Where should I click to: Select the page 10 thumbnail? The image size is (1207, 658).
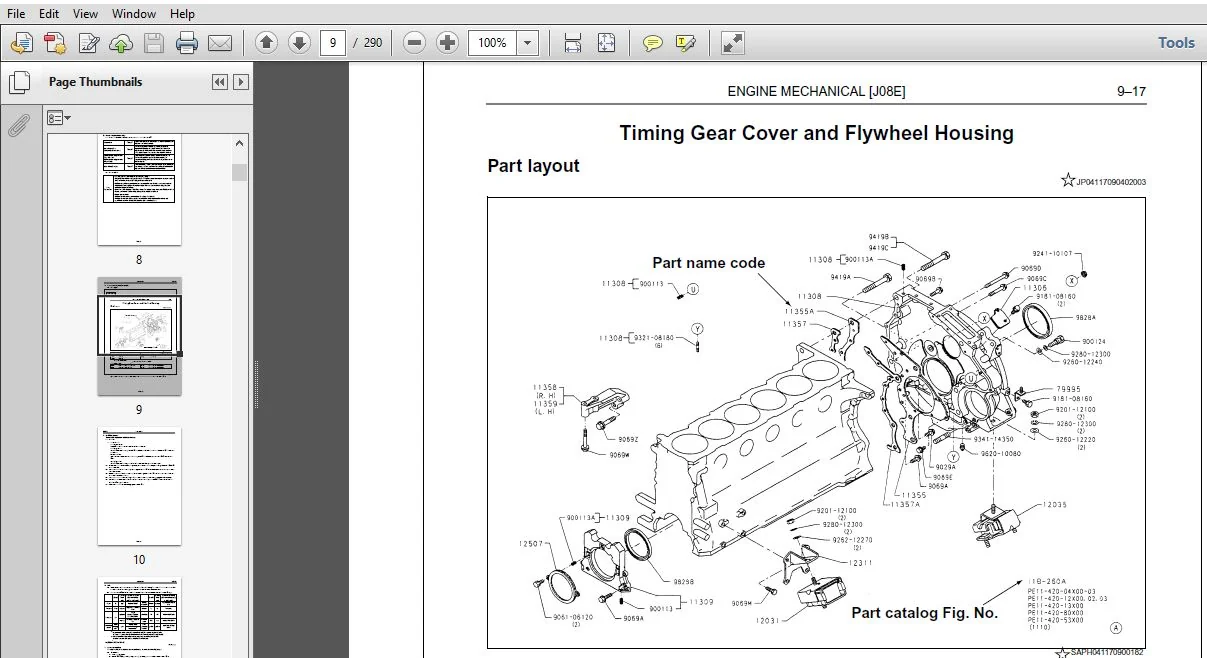(x=139, y=486)
